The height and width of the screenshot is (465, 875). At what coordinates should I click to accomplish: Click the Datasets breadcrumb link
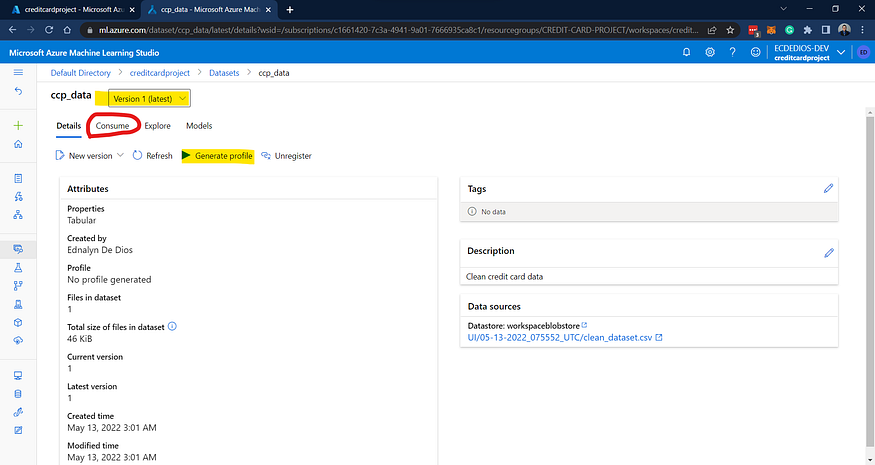[x=224, y=73]
